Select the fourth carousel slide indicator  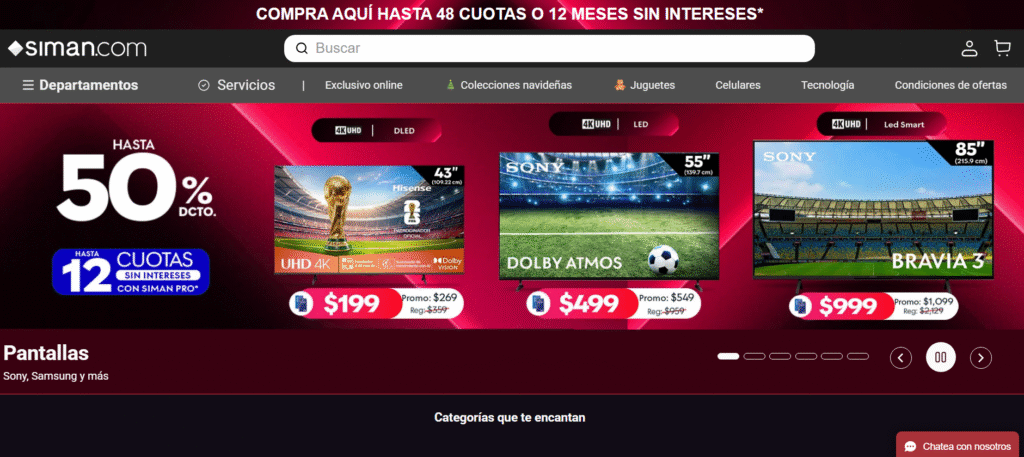click(806, 356)
